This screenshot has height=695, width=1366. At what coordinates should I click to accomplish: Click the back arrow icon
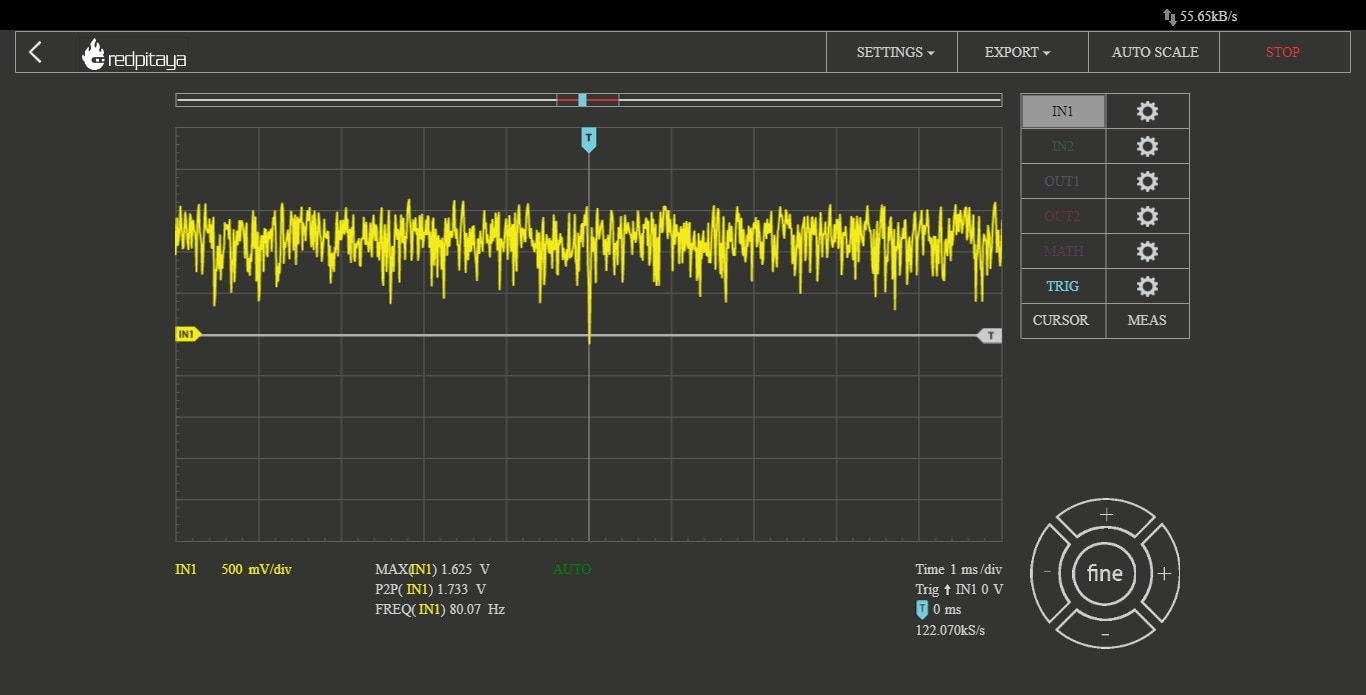point(36,52)
